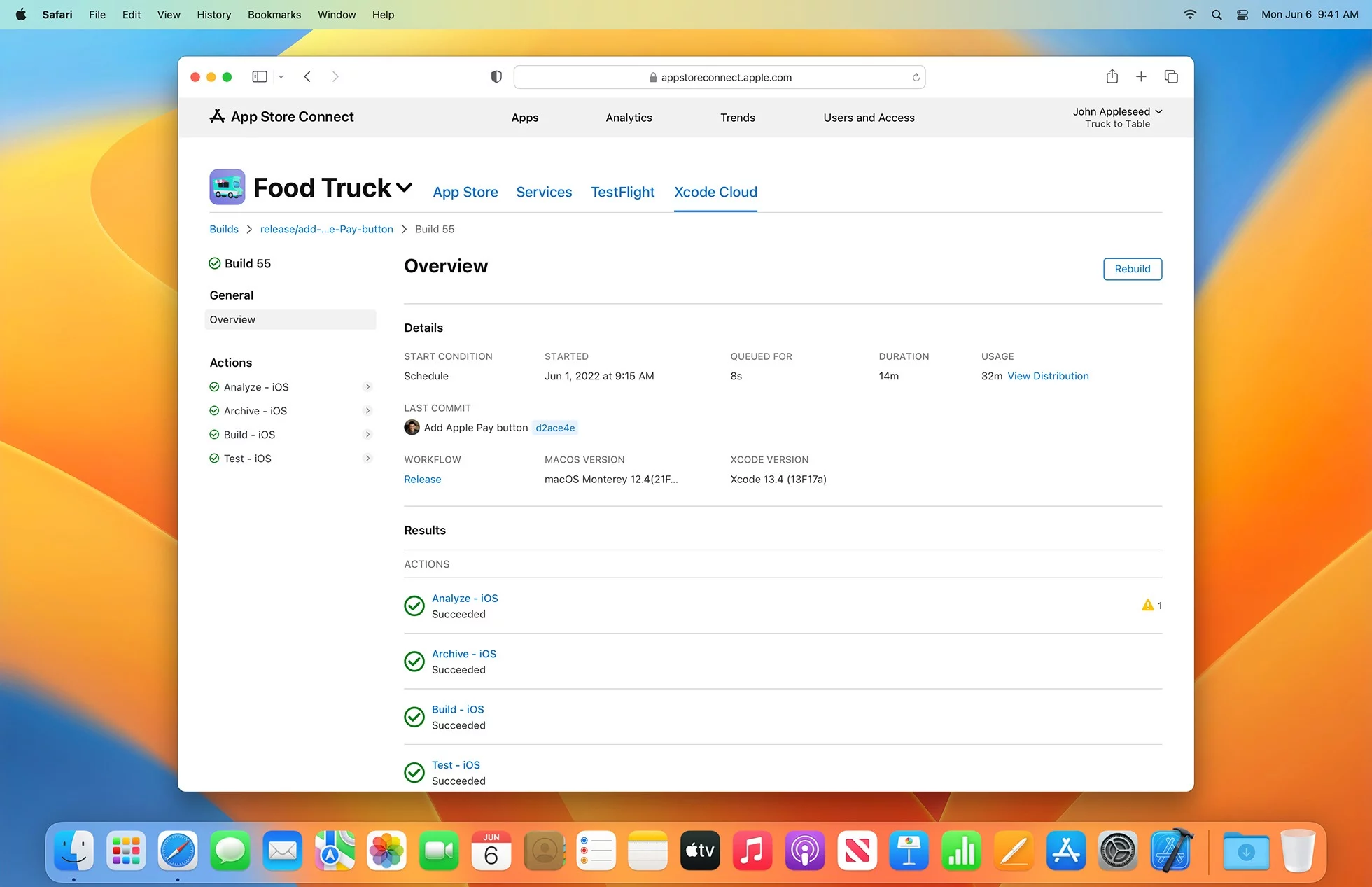
Task: Click Build - iOS succeeded checkmark icon
Action: coord(414,717)
